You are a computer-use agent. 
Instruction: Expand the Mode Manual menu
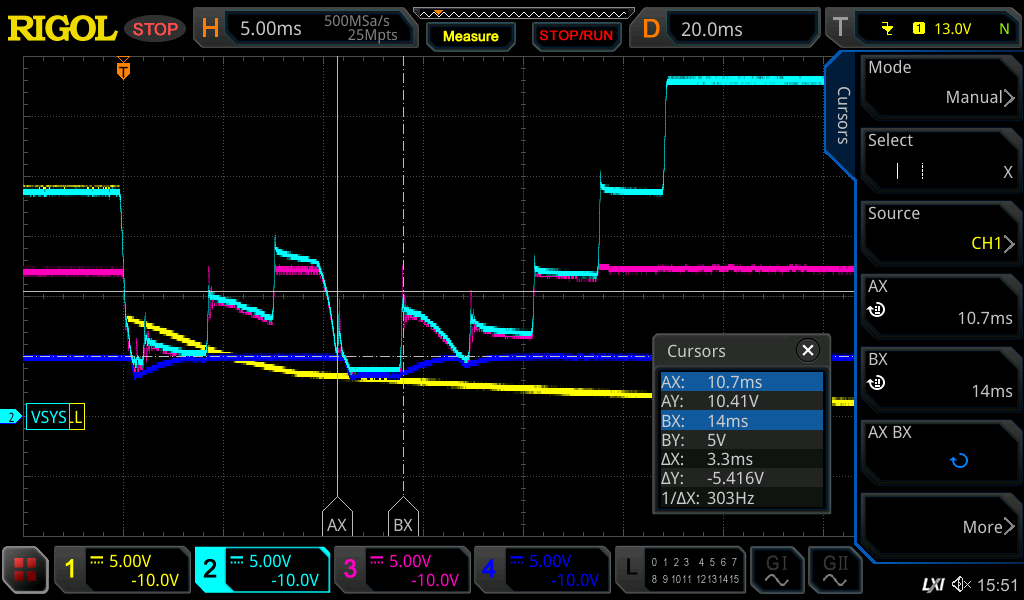point(940,86)
